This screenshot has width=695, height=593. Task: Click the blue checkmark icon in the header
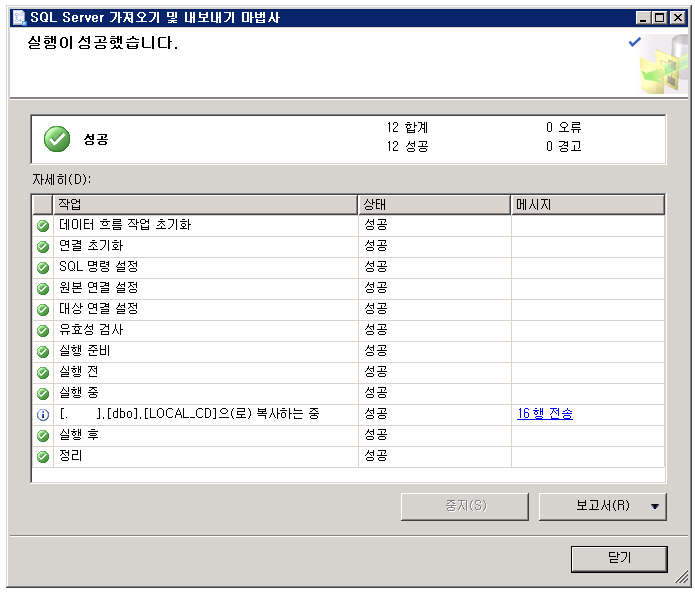tap(635, 42)
